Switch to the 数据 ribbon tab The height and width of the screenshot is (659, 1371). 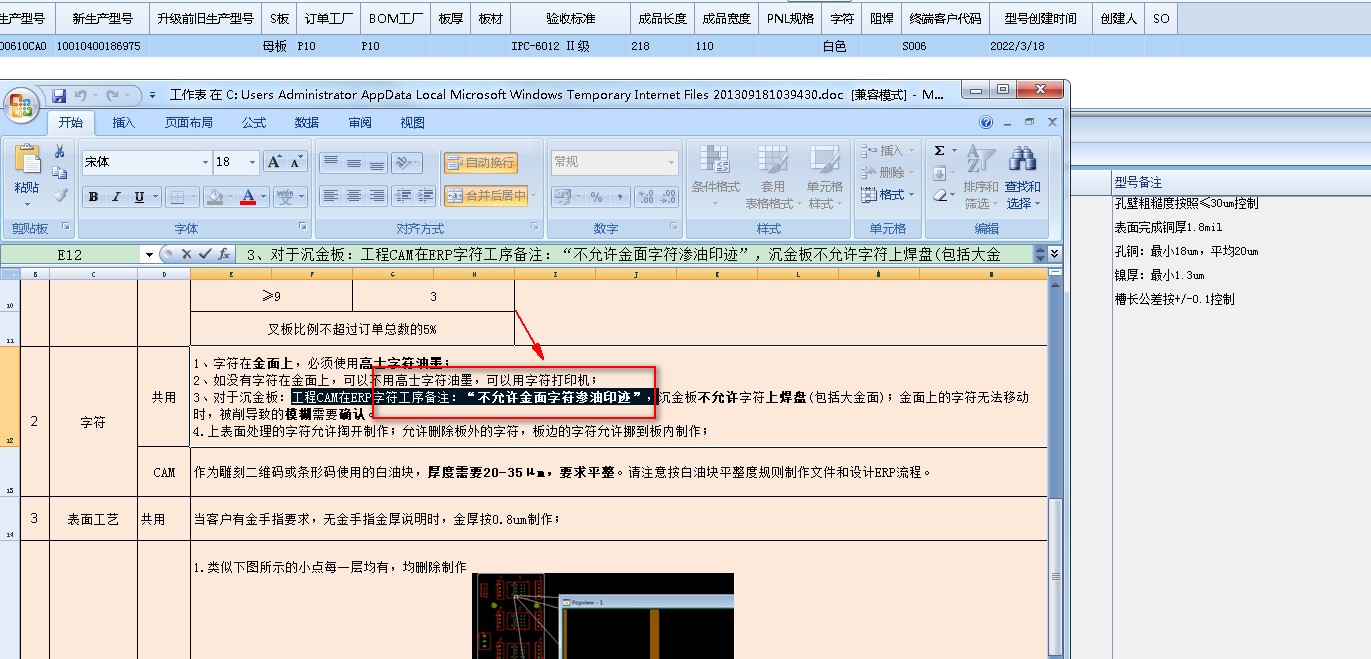point(307,123)
